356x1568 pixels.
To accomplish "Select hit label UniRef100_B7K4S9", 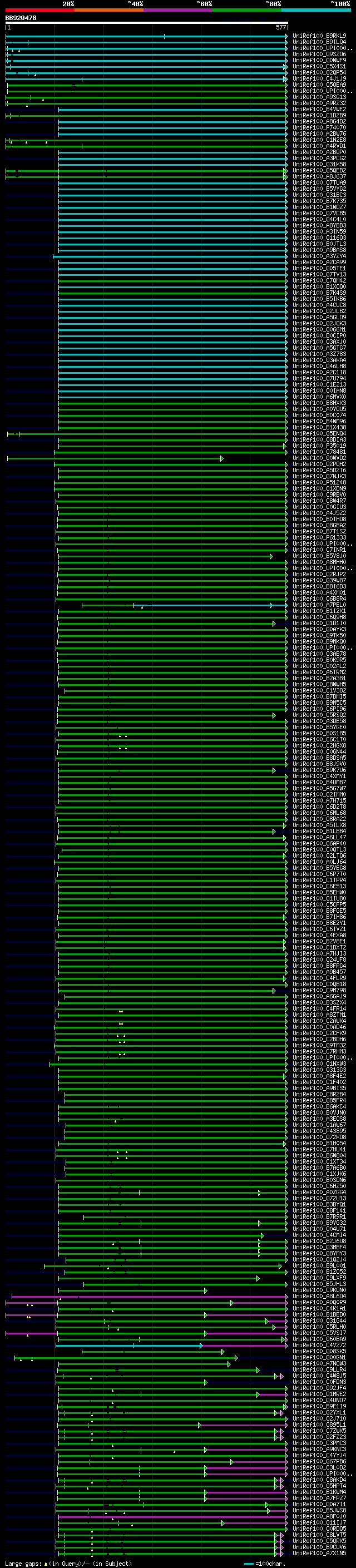I will click(x=319, y=293).
